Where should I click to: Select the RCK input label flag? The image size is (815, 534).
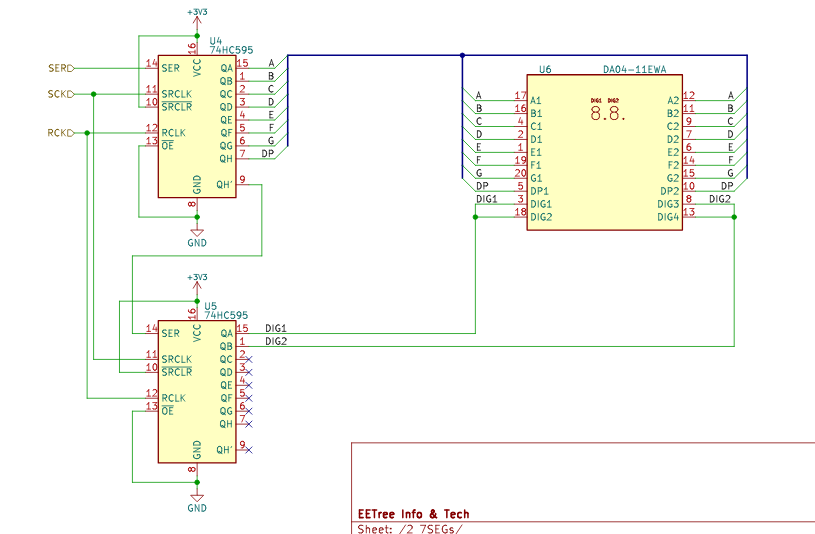point(60,133)
